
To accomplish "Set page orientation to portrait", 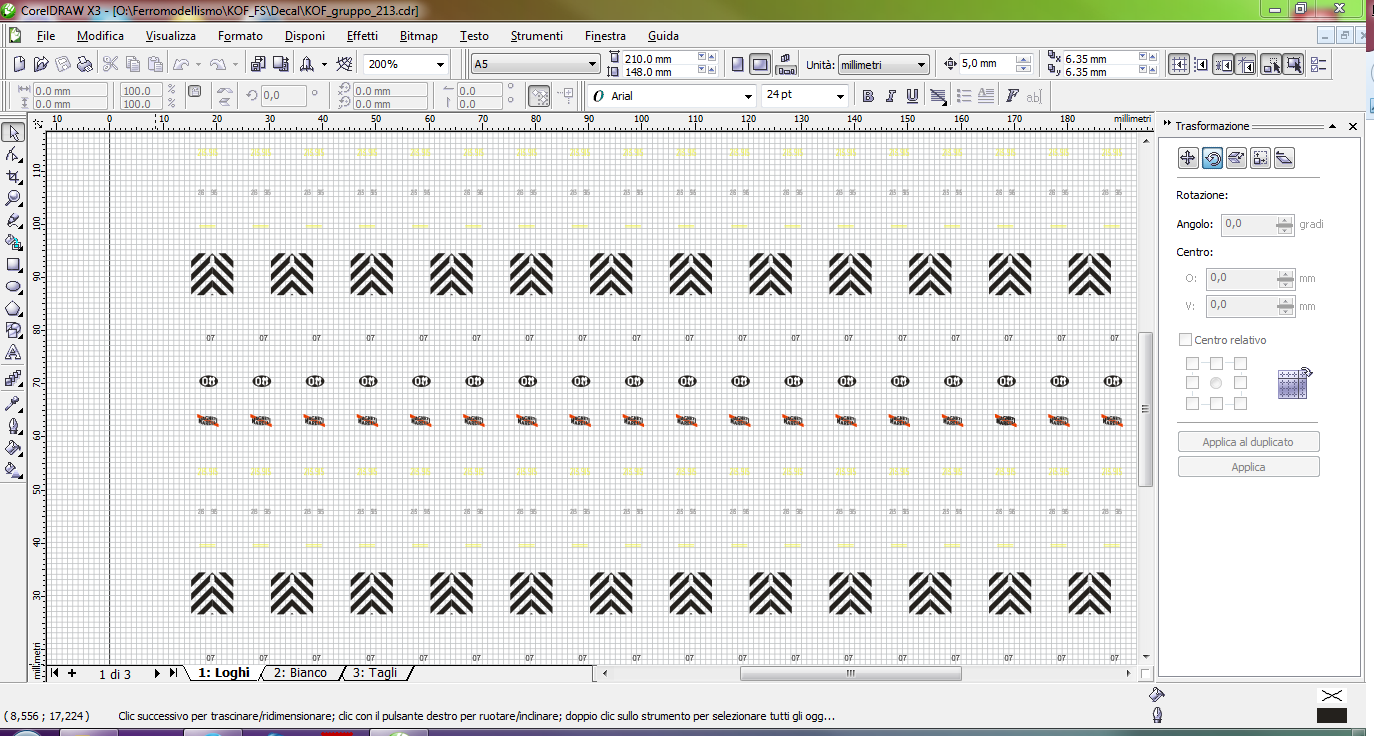I will [x=737, y=64].
